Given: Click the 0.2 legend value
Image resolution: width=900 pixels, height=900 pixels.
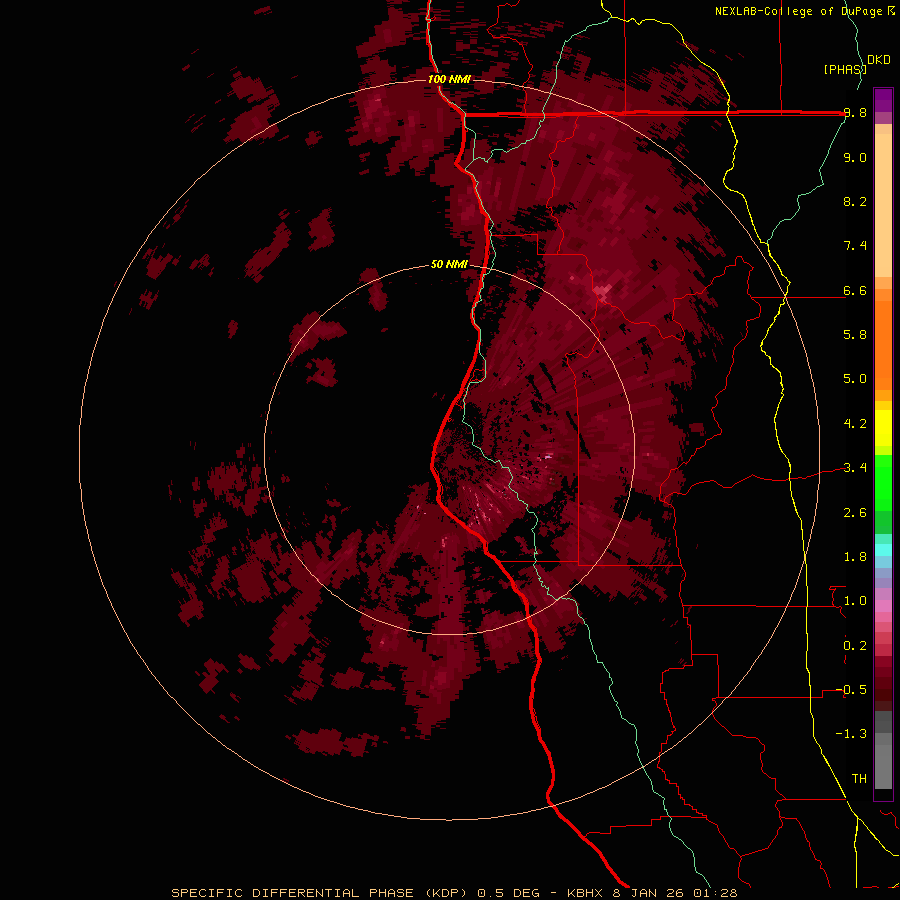Looking at the screenshot, I should tap(855, 646).
